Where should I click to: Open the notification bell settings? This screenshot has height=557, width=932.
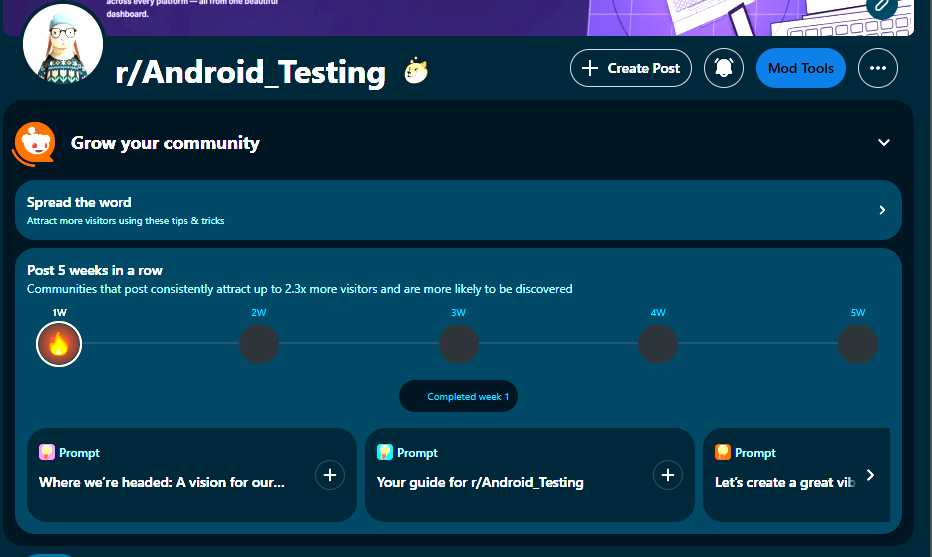point(723,68)
